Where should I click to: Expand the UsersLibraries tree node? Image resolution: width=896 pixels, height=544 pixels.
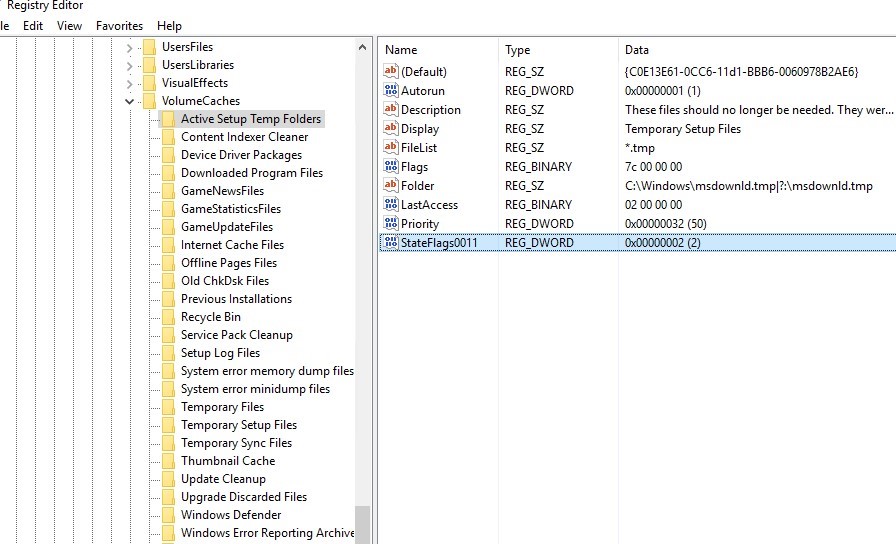(x=130, y=65)
